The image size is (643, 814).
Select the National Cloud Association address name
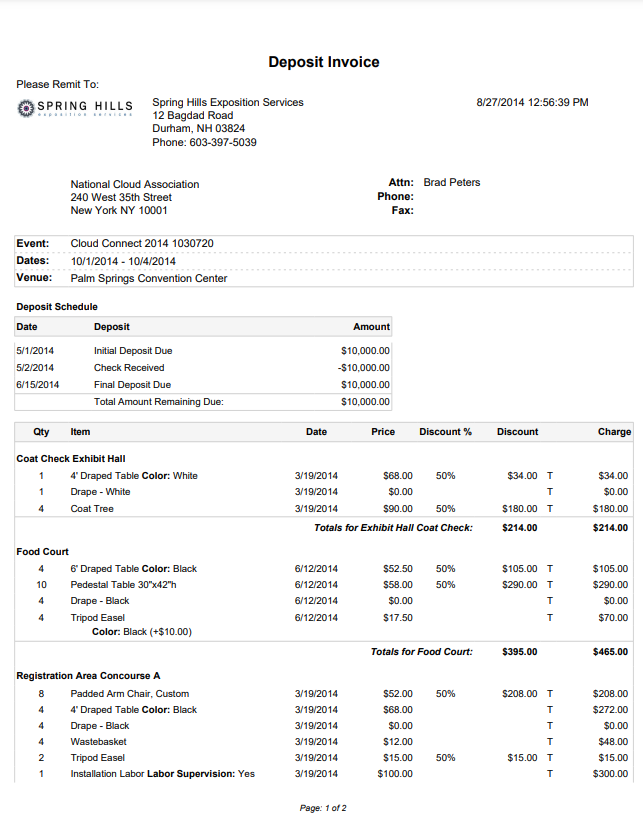[135, 184]
